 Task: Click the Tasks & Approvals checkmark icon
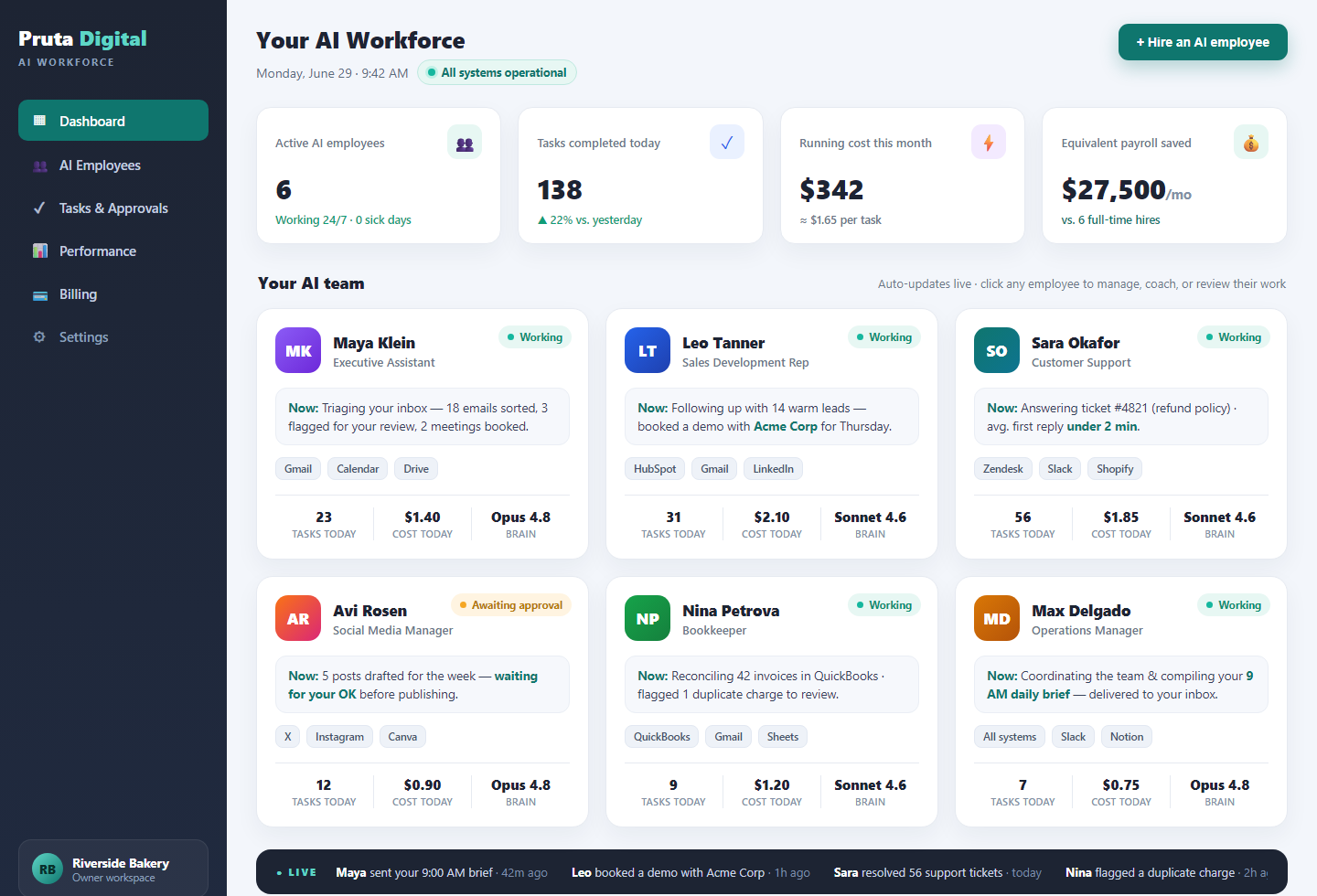pos(39,208)
